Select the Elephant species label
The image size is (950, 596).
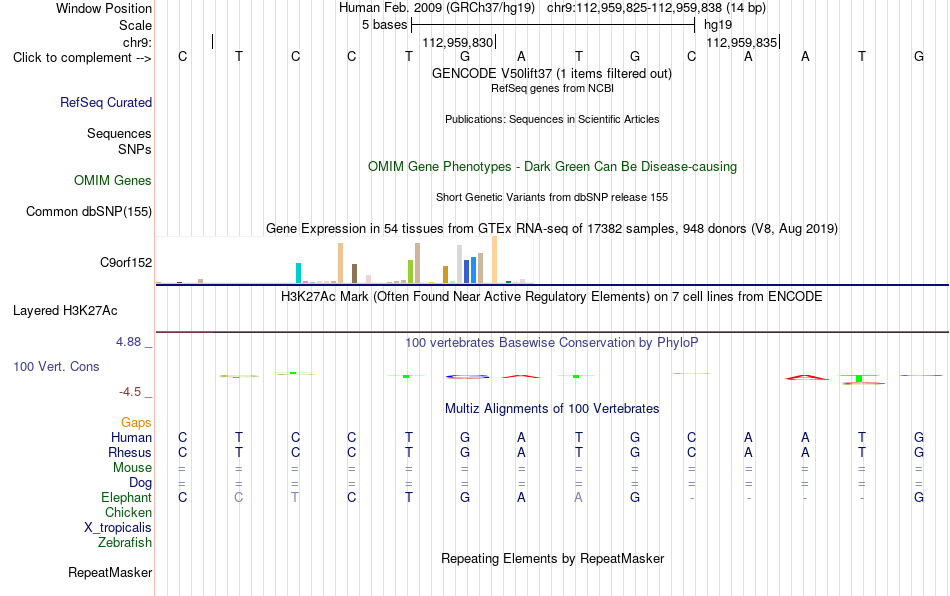(127, 497)
